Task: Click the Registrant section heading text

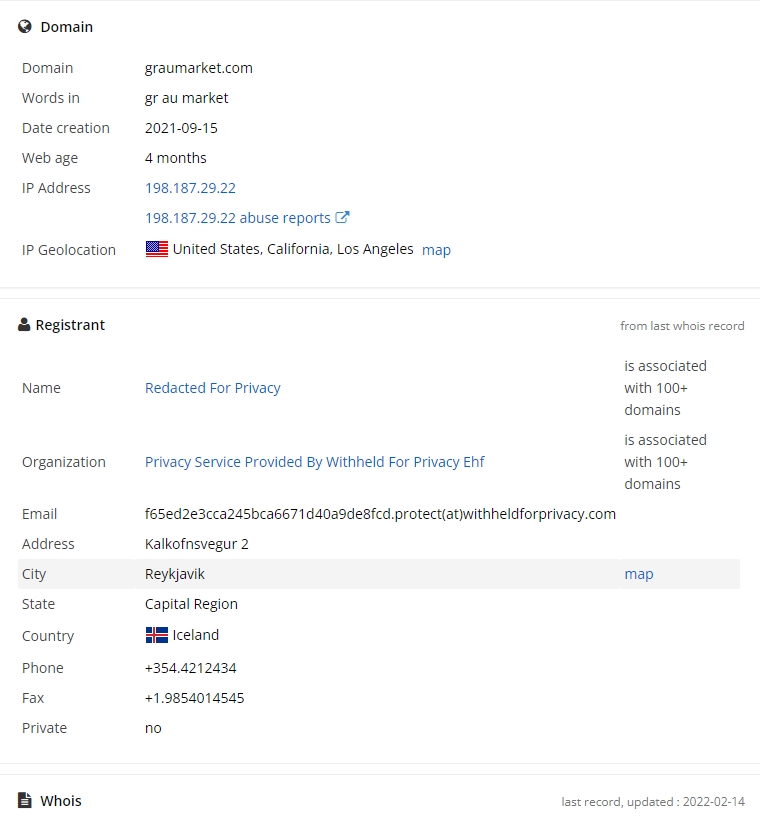Action: (70, 325)
